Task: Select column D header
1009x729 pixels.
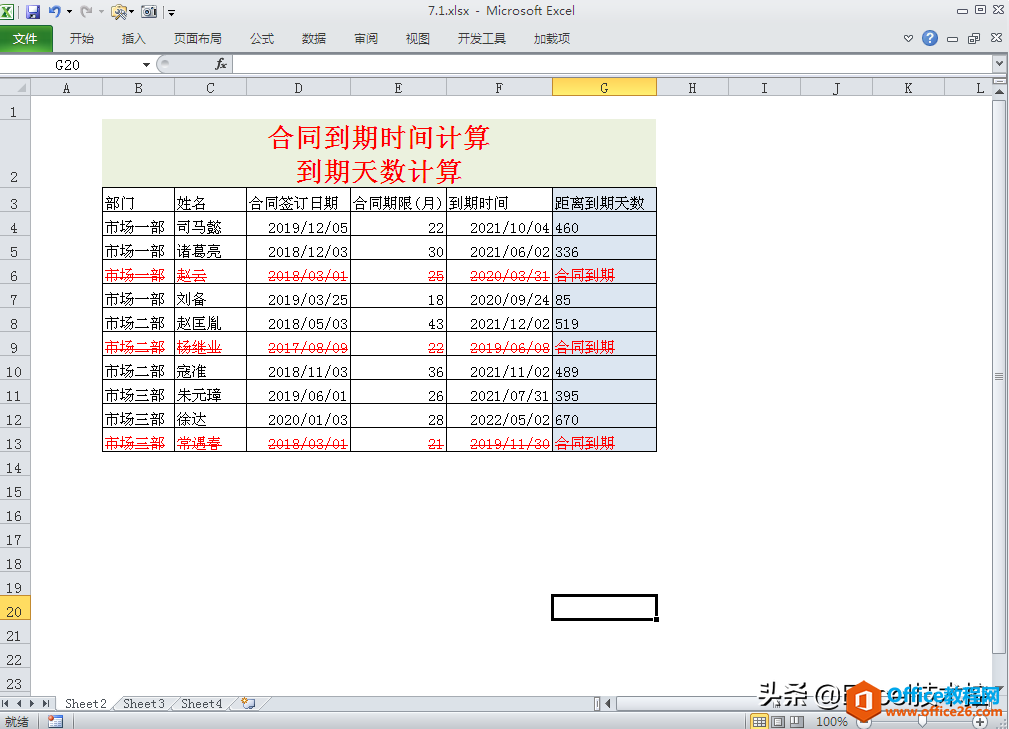Action: [298, 88]
